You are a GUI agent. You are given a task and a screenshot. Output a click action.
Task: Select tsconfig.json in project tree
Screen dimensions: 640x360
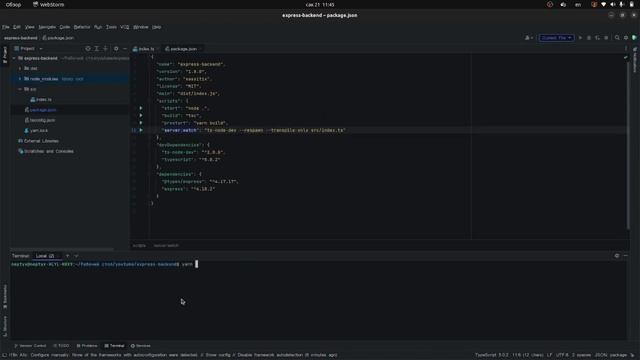pyautogui.click(x=40, y=120)
